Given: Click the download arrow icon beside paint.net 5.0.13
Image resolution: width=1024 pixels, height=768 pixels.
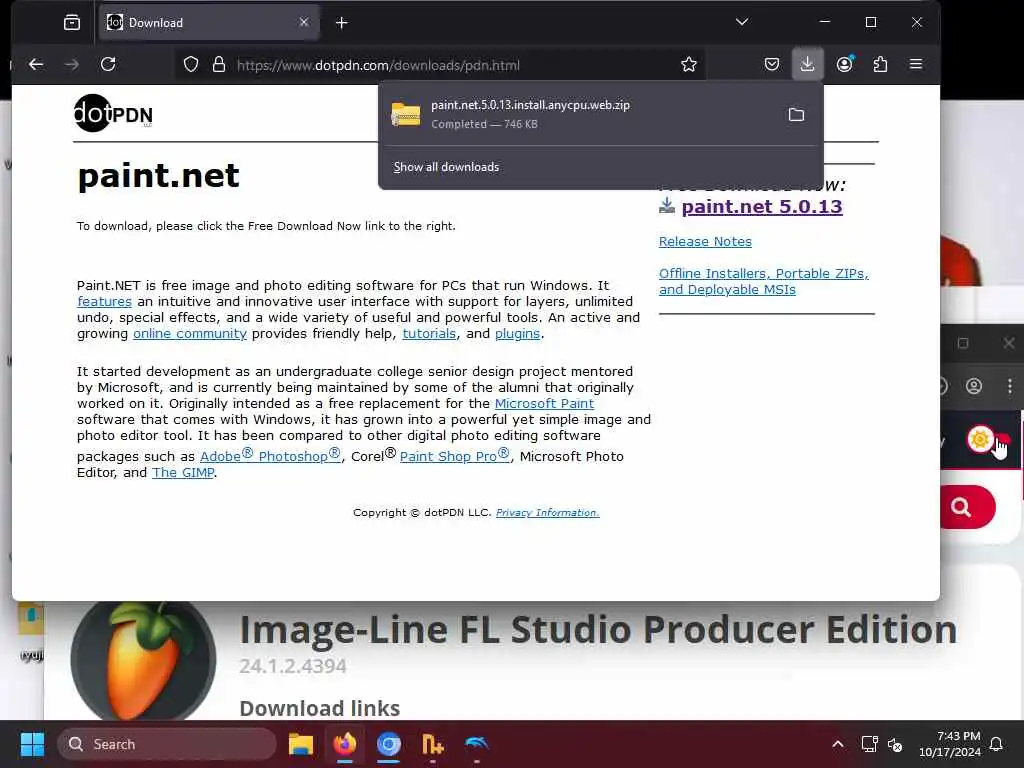Looking at the screenshot, I should [x=667, y=206].
